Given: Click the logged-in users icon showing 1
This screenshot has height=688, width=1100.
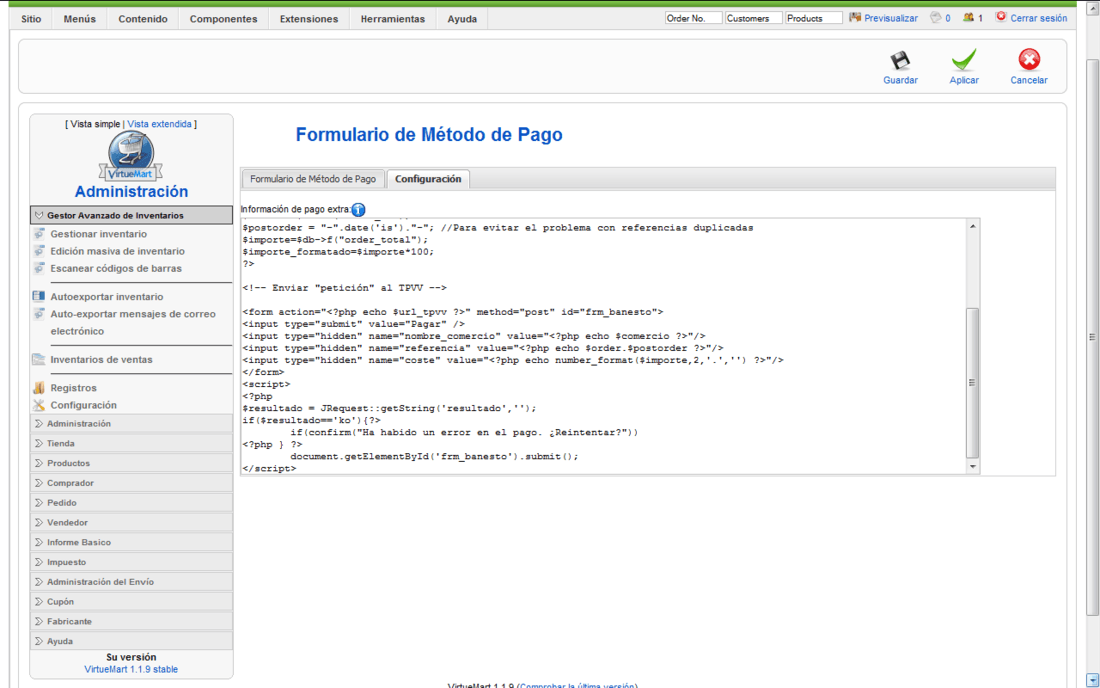Looking at the screenshot, I should click(x=968, y=18).
